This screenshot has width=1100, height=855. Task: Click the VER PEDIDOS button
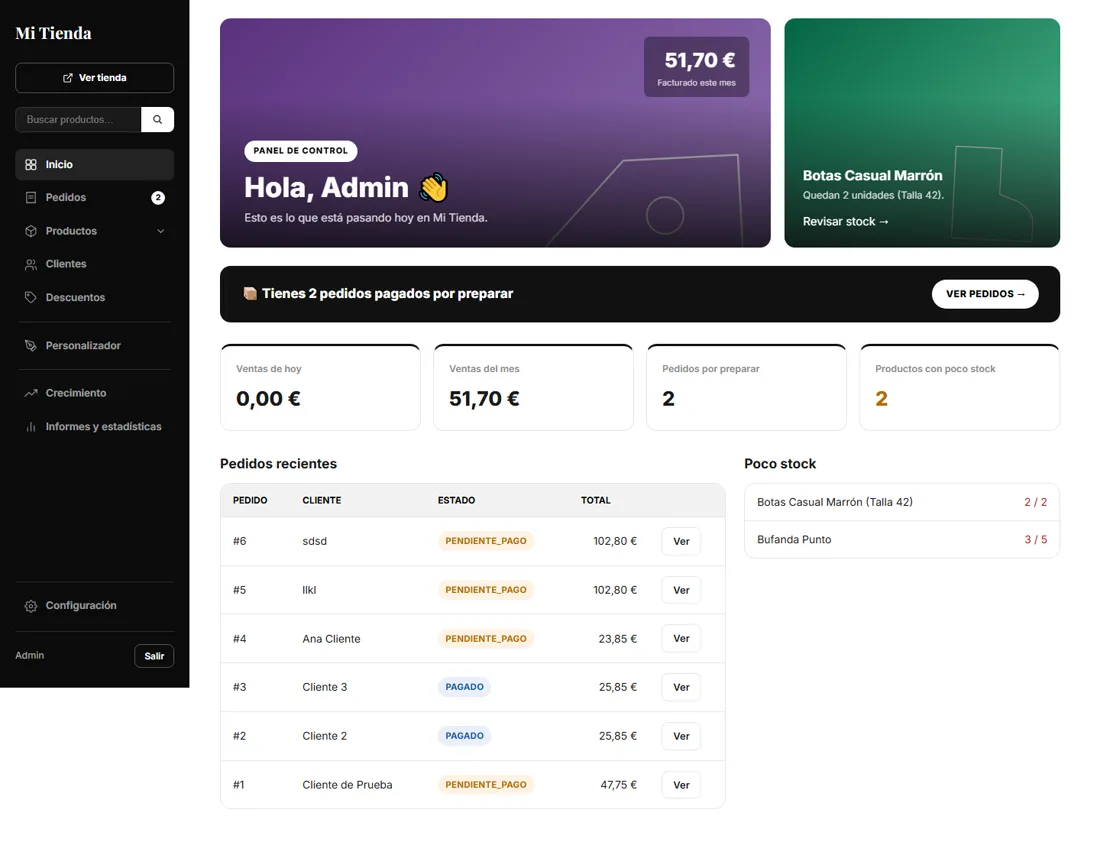click(x=985, y=294)
